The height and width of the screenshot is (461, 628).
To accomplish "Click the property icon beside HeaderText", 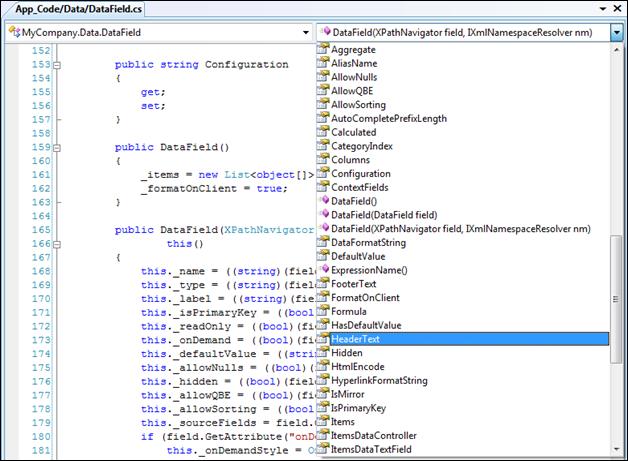I will [323, 339].
